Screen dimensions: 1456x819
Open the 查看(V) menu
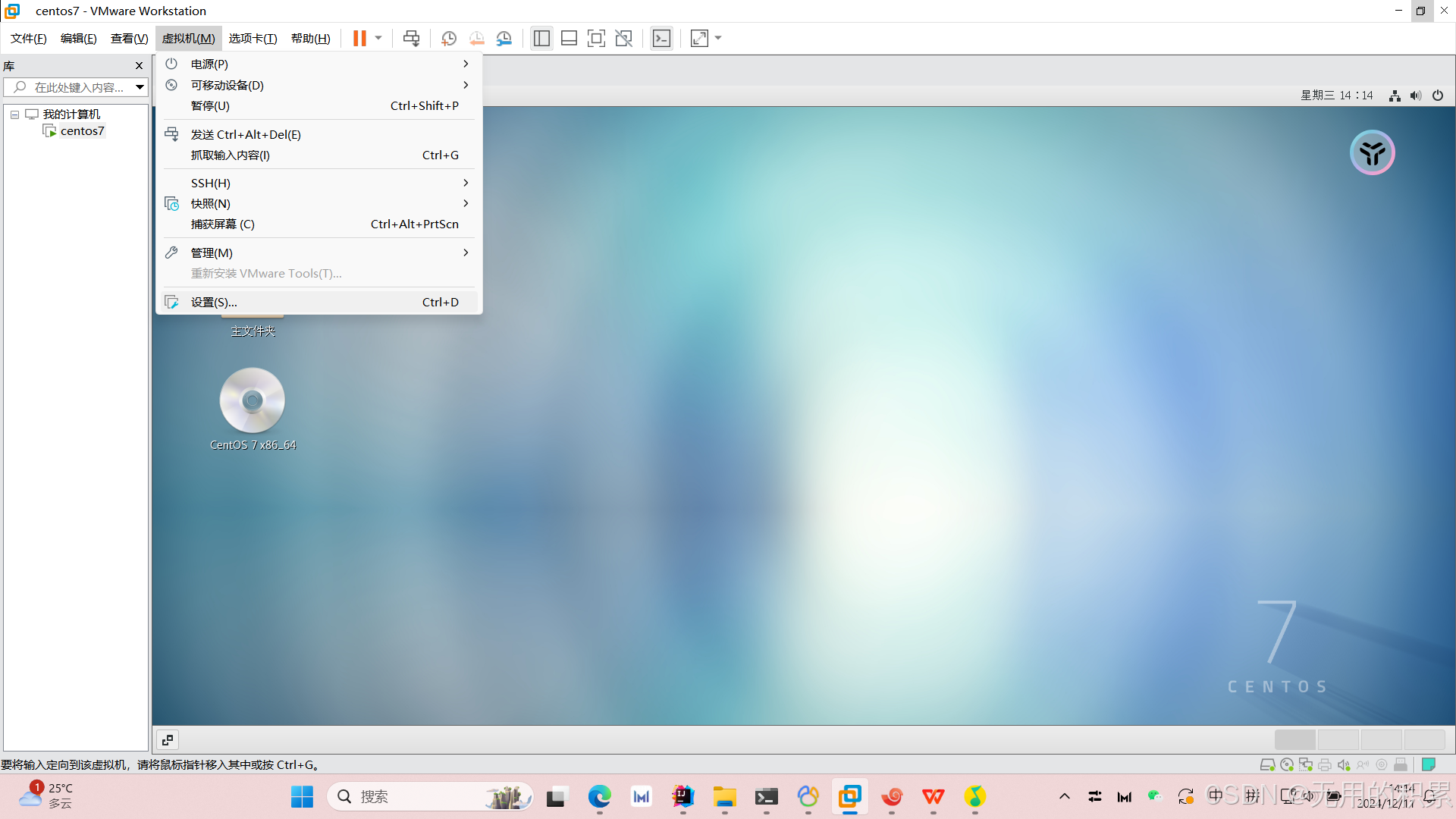(x=130, y=39)
